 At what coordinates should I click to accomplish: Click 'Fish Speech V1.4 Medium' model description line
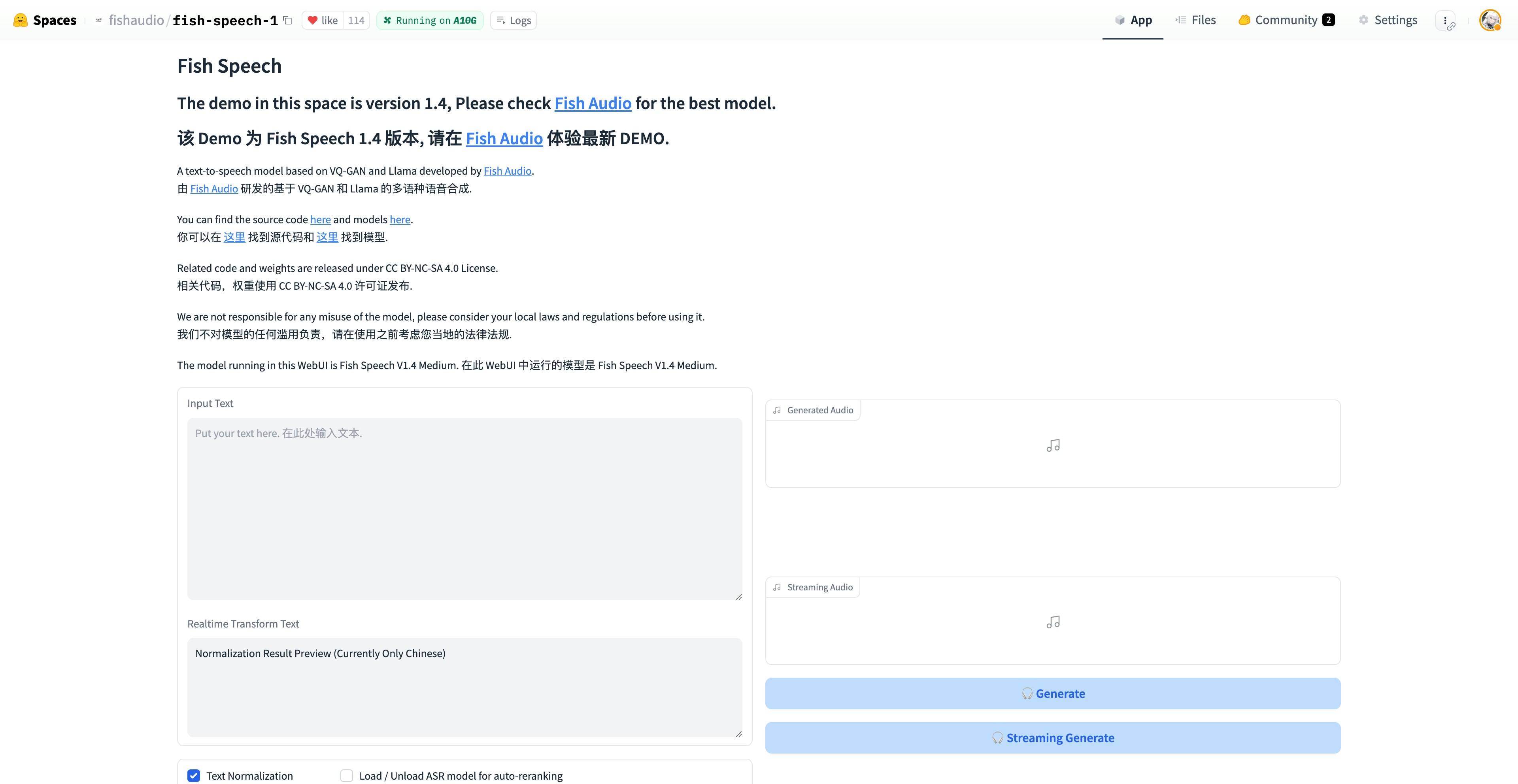447,365
